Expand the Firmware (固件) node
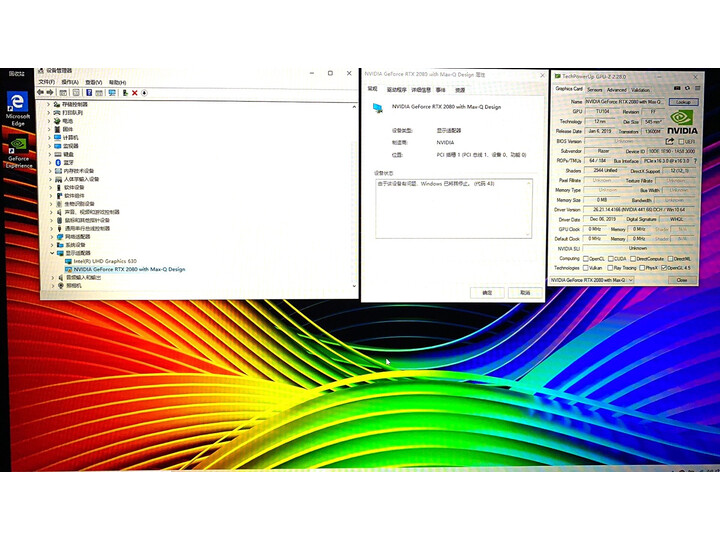720x540 pixels. click(50, 129)
